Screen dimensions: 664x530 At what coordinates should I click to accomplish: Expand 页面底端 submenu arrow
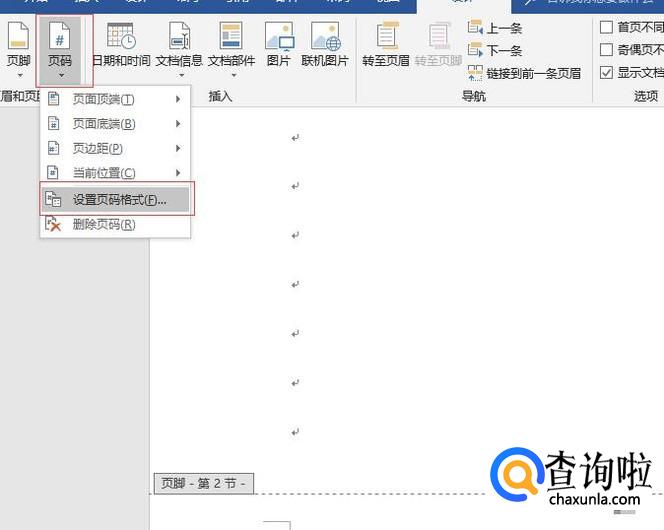(x=178, y=124)
